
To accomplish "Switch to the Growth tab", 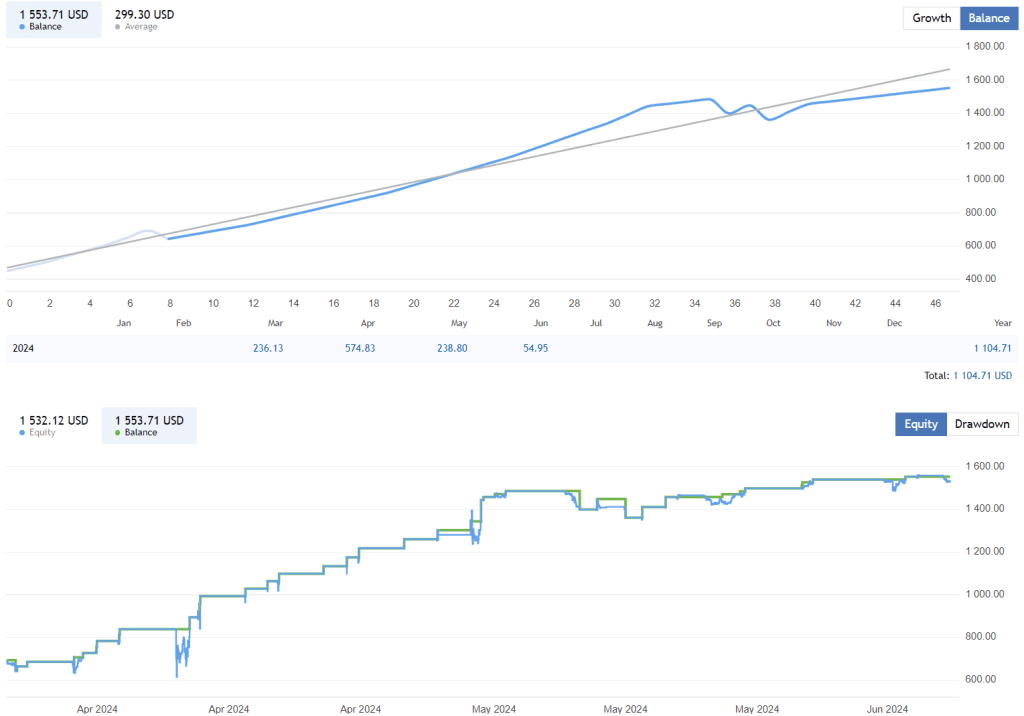I will coord(930,18).
